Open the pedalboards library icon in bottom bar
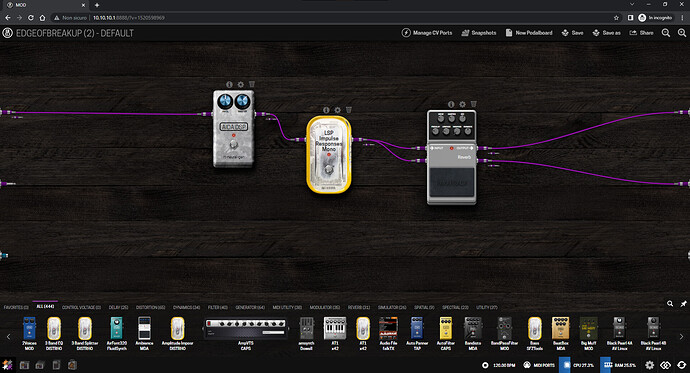The width and height of the screenshot is (690, 373). tap(24, 365)
